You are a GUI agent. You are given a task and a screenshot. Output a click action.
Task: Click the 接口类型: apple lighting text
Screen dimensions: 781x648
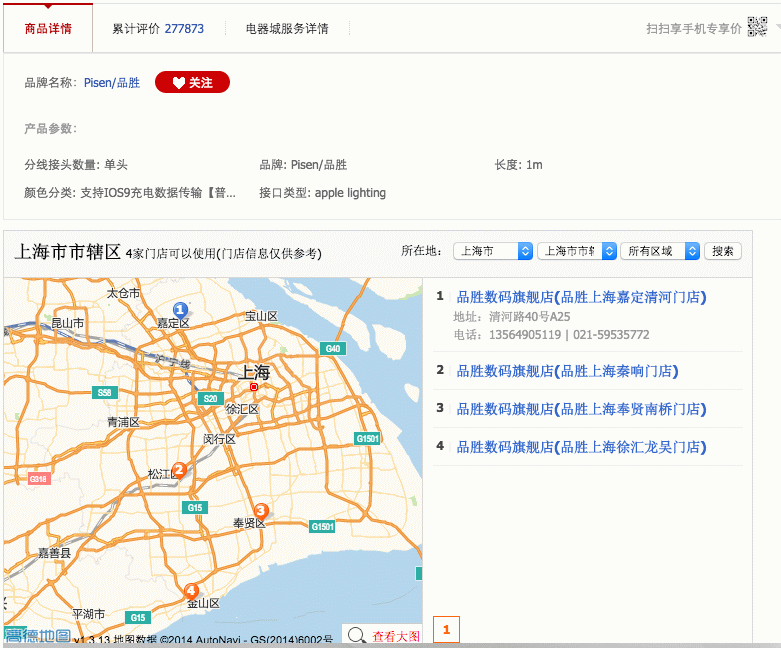click(x=322, y=193)
